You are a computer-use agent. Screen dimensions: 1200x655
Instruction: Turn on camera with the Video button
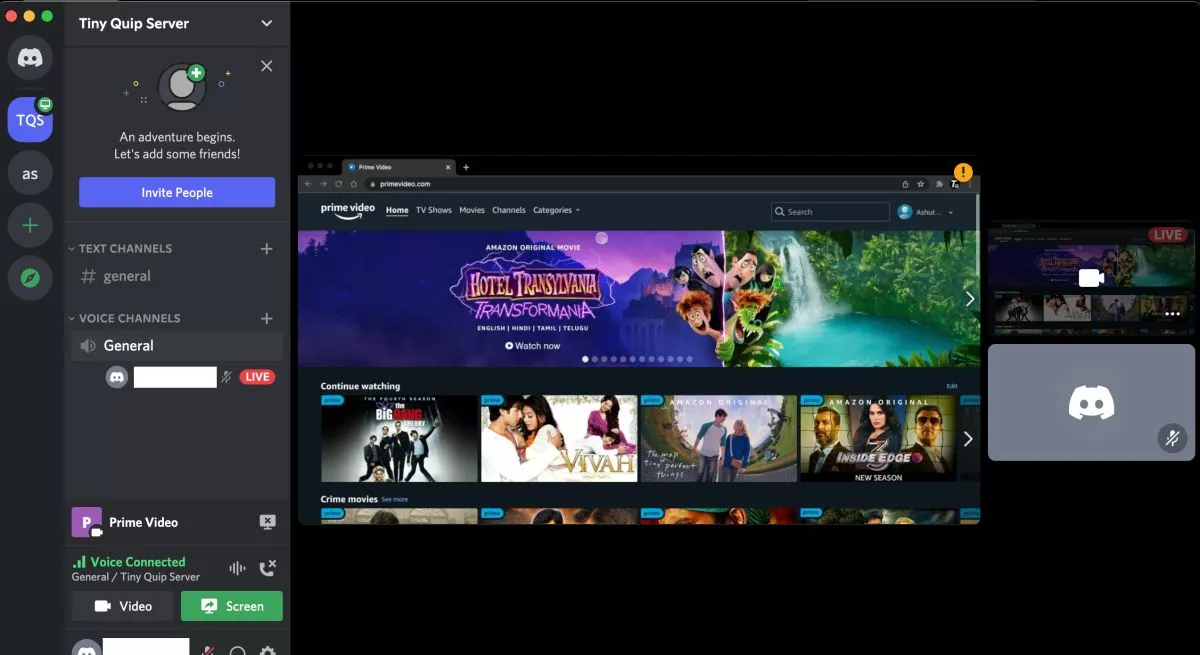pyautogui.click(x=123, y=606)
